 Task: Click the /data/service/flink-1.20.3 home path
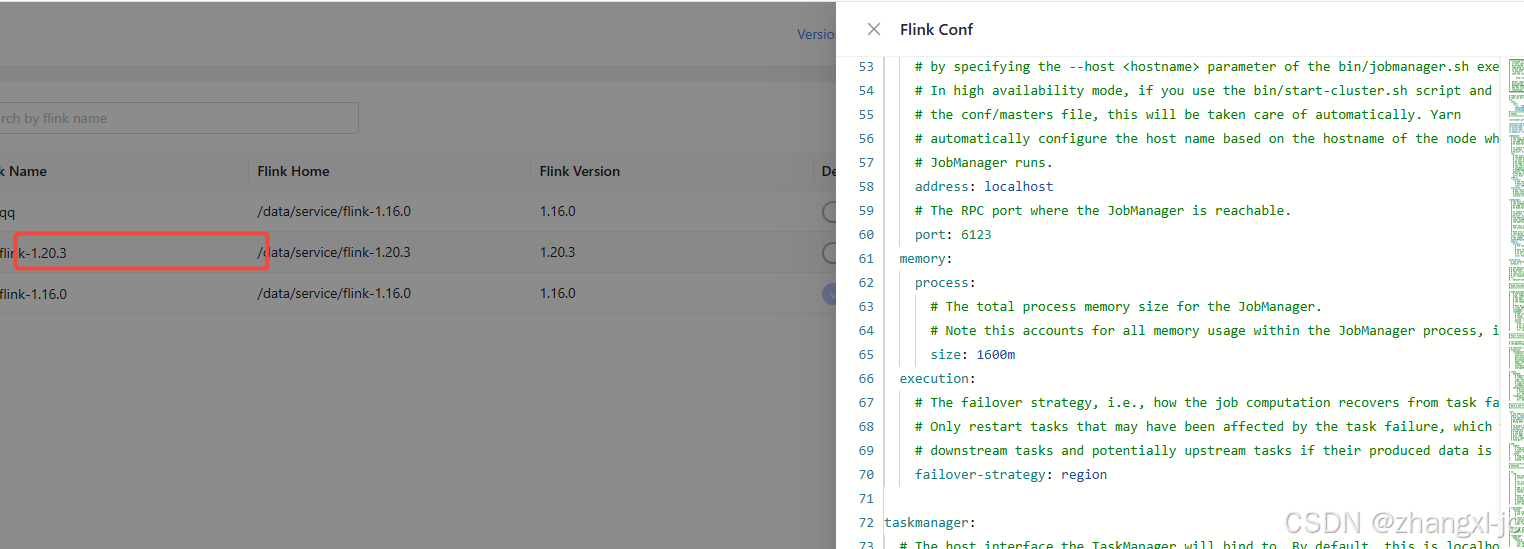click(334, 253)
